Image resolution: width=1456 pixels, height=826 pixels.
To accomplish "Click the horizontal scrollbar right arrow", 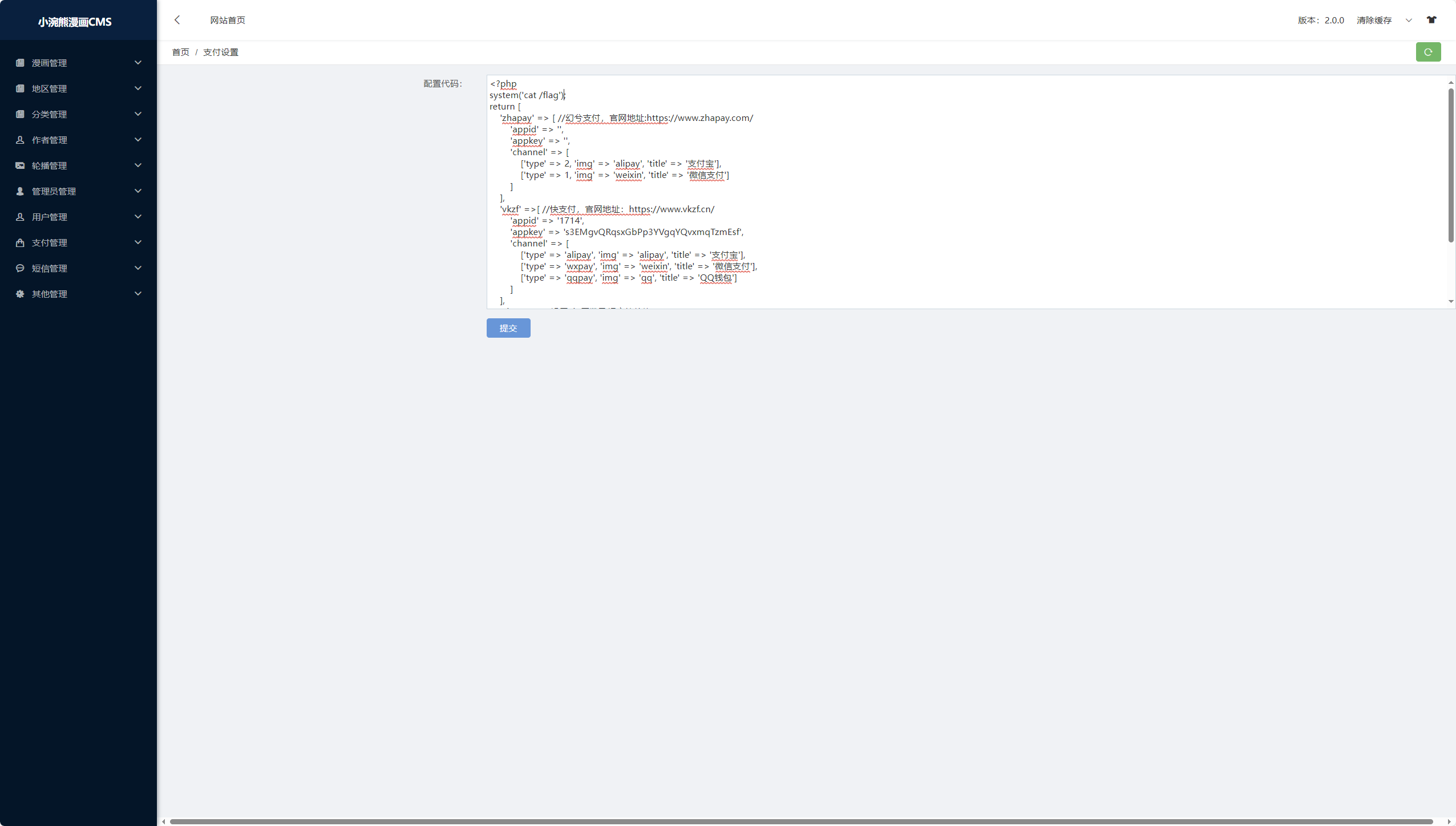I will [x=1450, y=821].
